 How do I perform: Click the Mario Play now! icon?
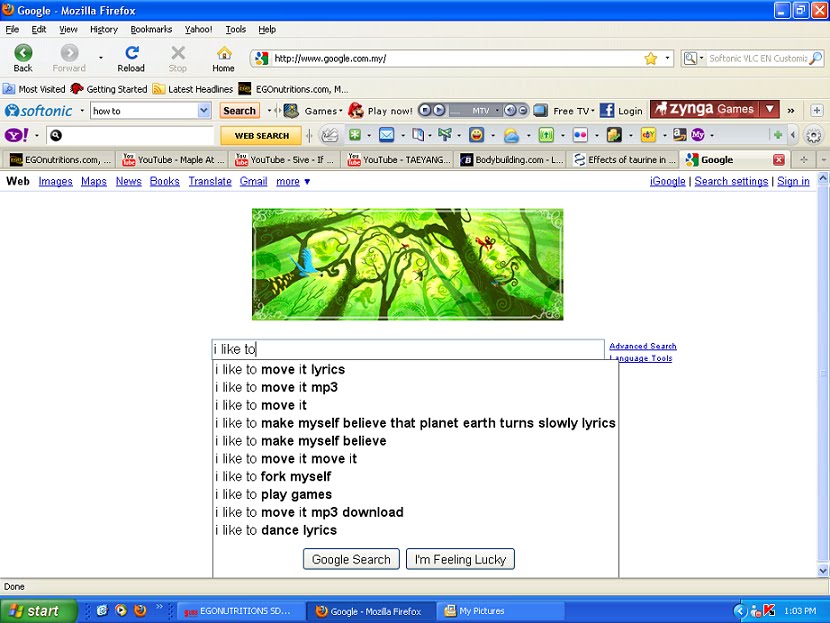pyautogui.click(x=356, y=111)
